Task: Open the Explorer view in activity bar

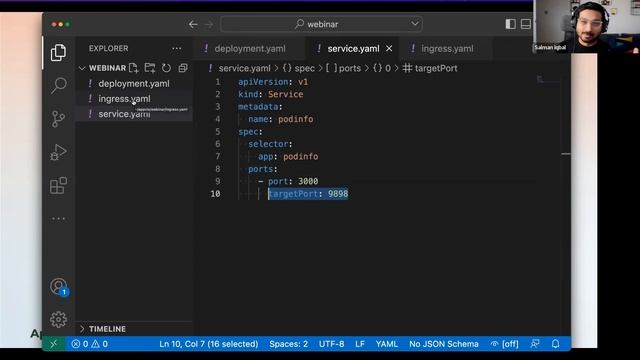Action: [58, 53]
